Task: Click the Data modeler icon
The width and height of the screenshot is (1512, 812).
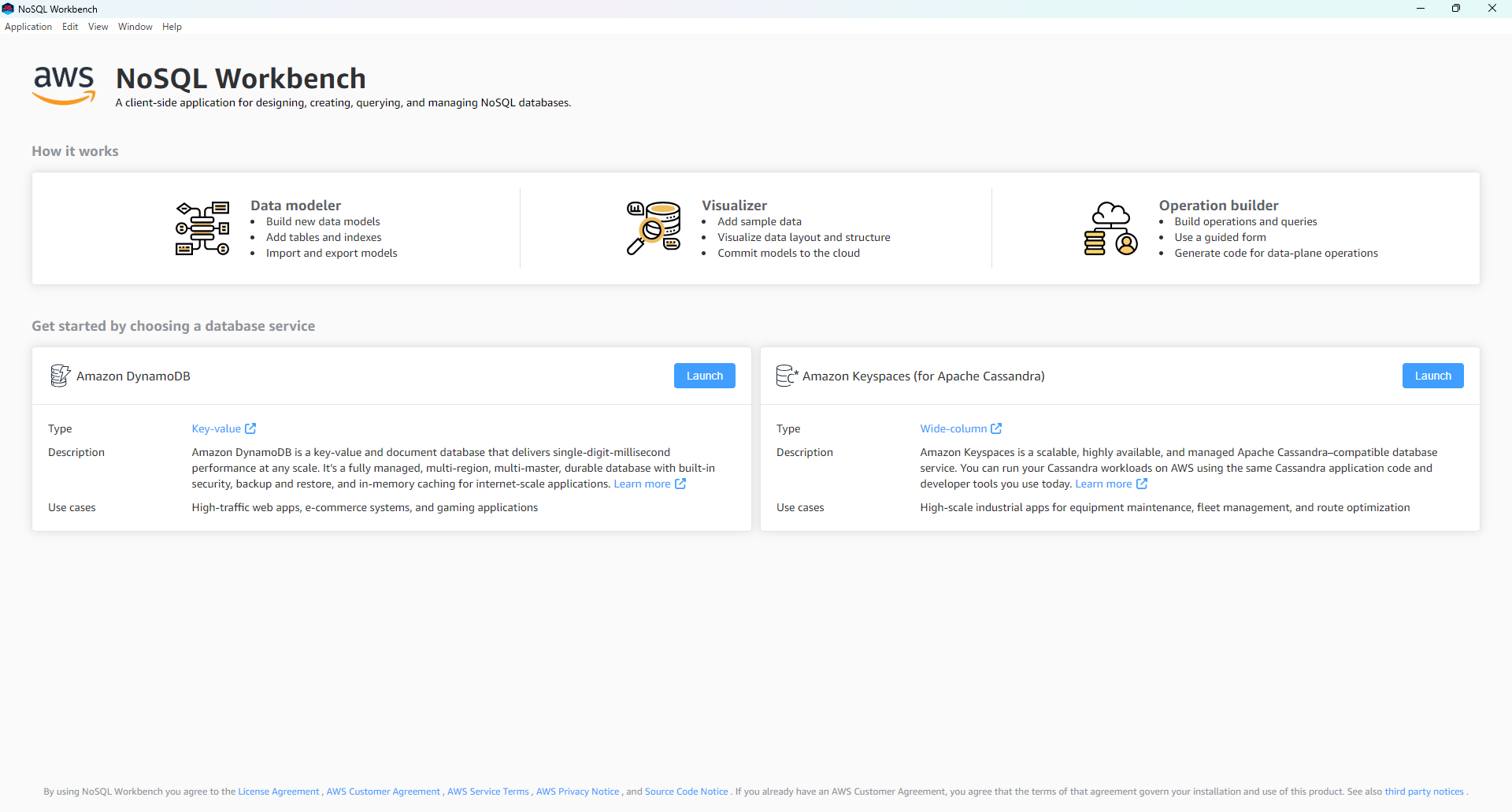Action: click(x=202, y=228)
